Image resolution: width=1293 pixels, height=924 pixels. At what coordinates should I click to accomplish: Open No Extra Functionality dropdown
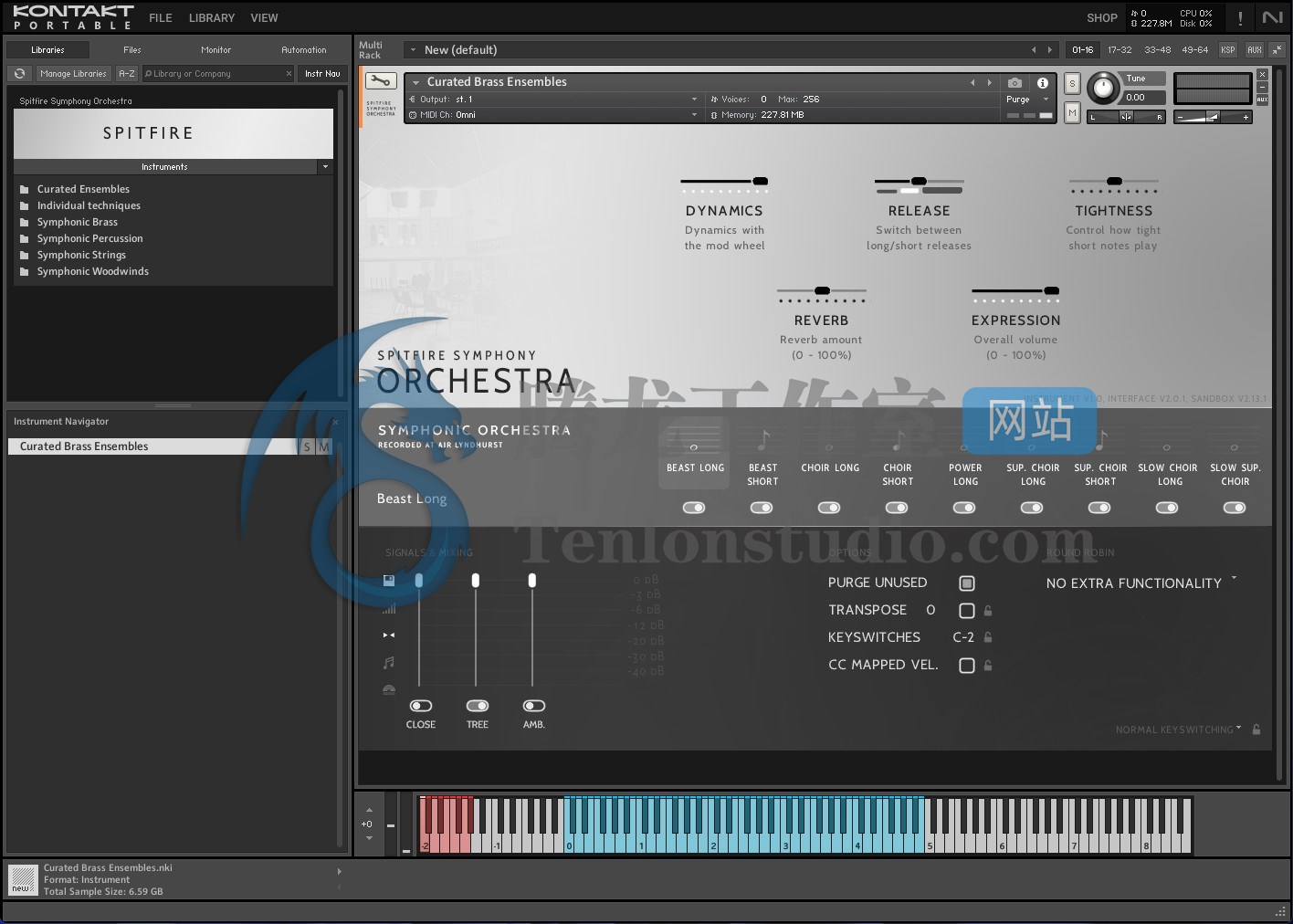click(x=1141, y=583)
